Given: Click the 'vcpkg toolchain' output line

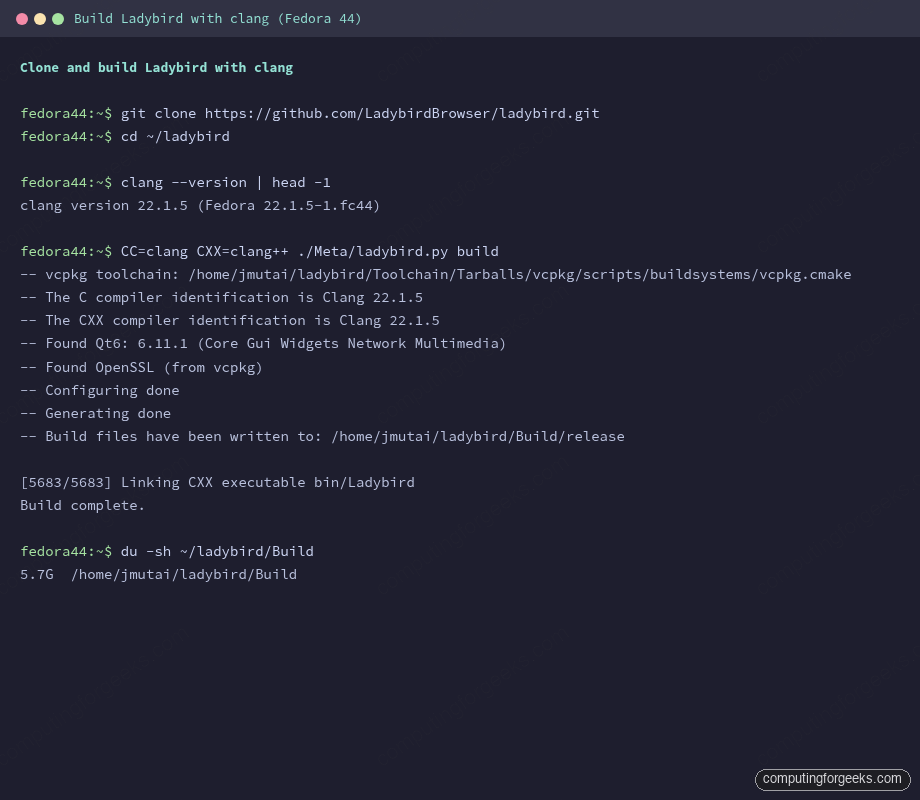Looking at the screenshot, I should [x=435, y=274].
